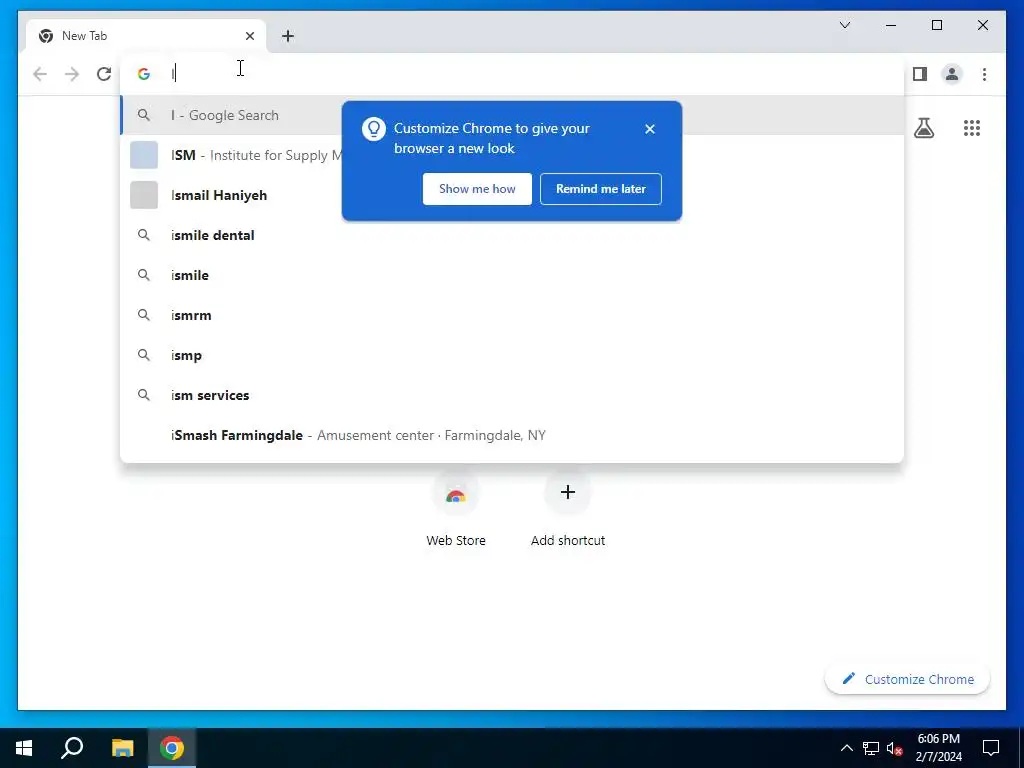Click the muted volume tray icon
Screen dimensions: 1024x768
[894, 748]
